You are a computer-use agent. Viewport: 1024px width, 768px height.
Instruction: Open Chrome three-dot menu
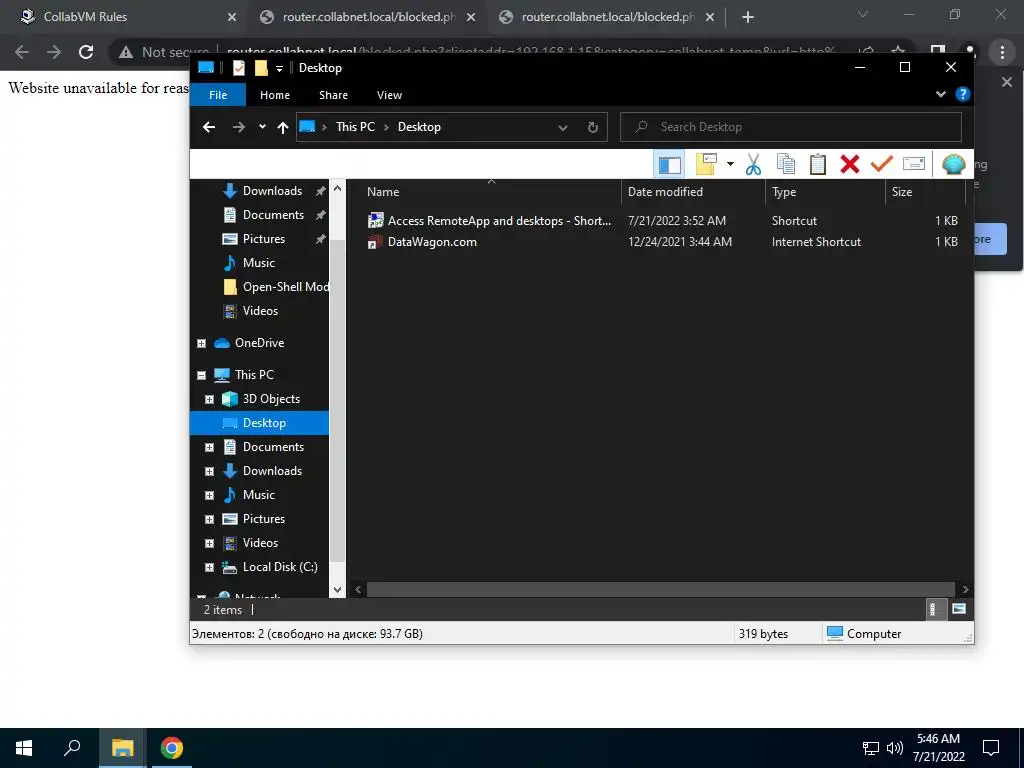tap(1002, 52)
